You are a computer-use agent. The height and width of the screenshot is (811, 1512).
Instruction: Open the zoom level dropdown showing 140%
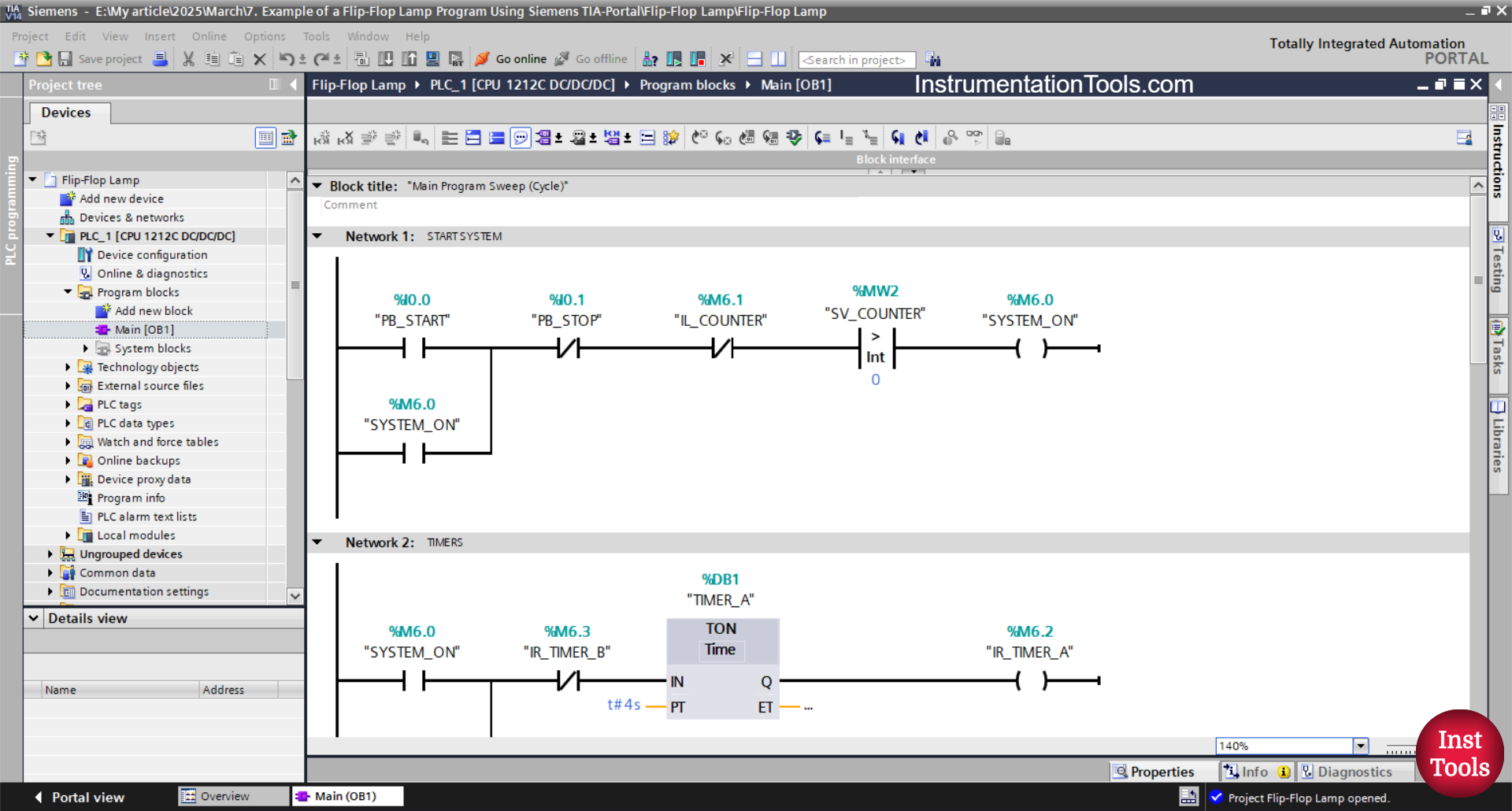[1360, 746]
